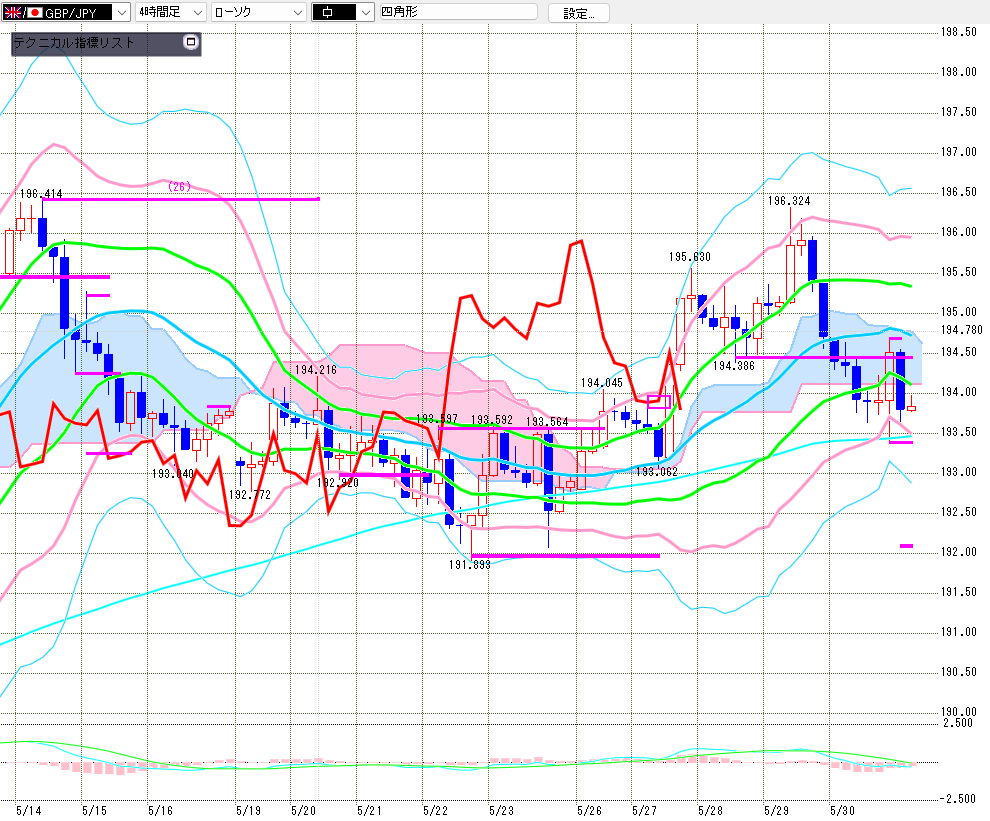The width and height of the screenshot is (990, 821).
Task: Click the small magenta rectangle near 5/27
Action: [659, 402]
